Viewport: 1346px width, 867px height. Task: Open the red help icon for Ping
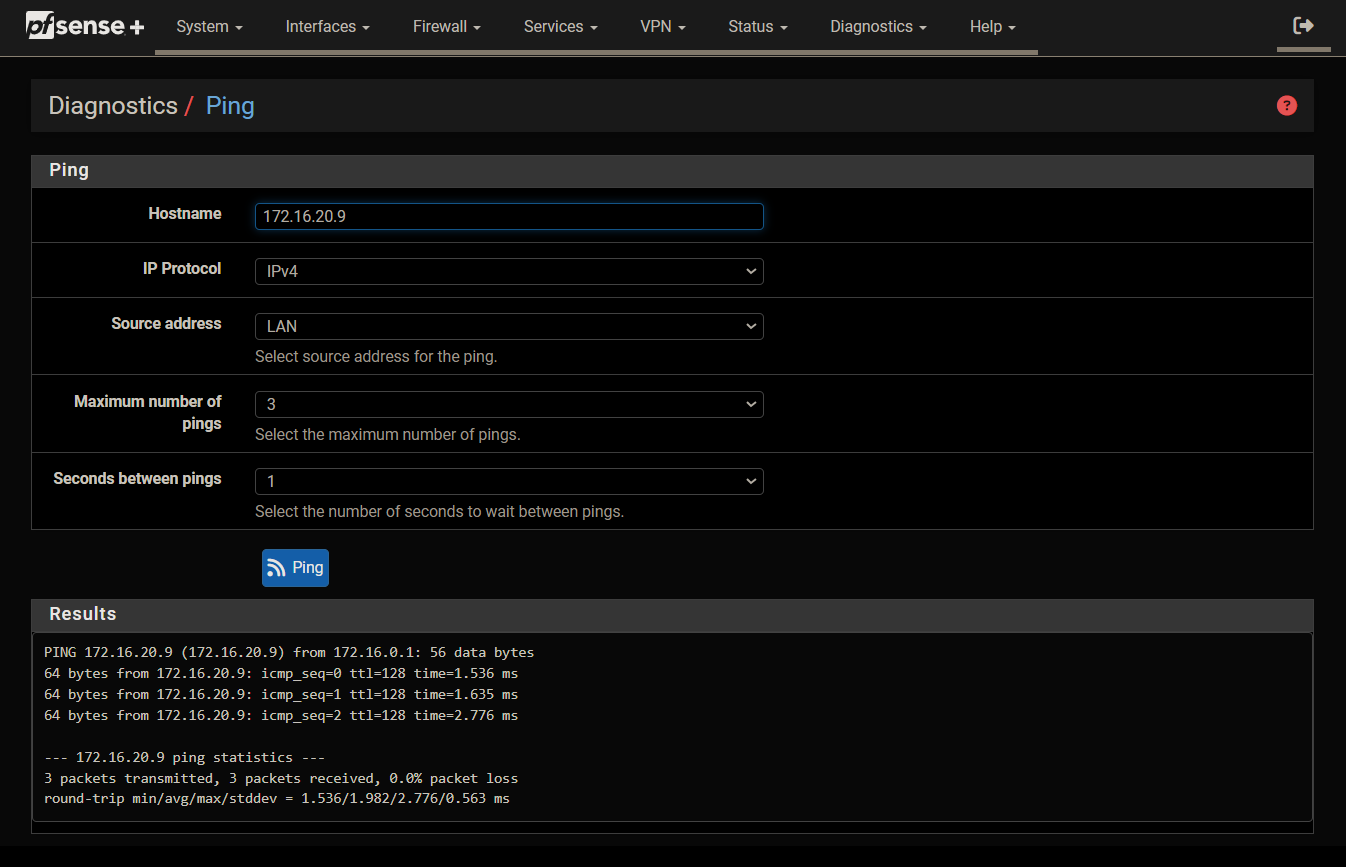pyautogui.click(x=1287, y=105)
